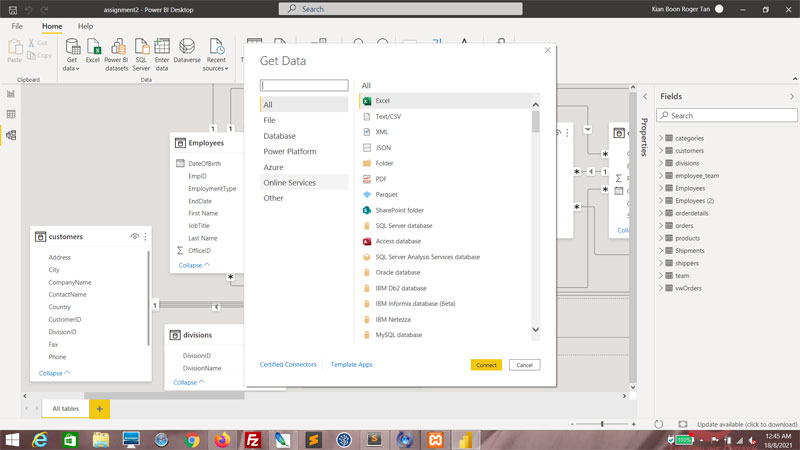Click the Save icon in title bar
Screen dimensions: 800x450
coord(13,9)
